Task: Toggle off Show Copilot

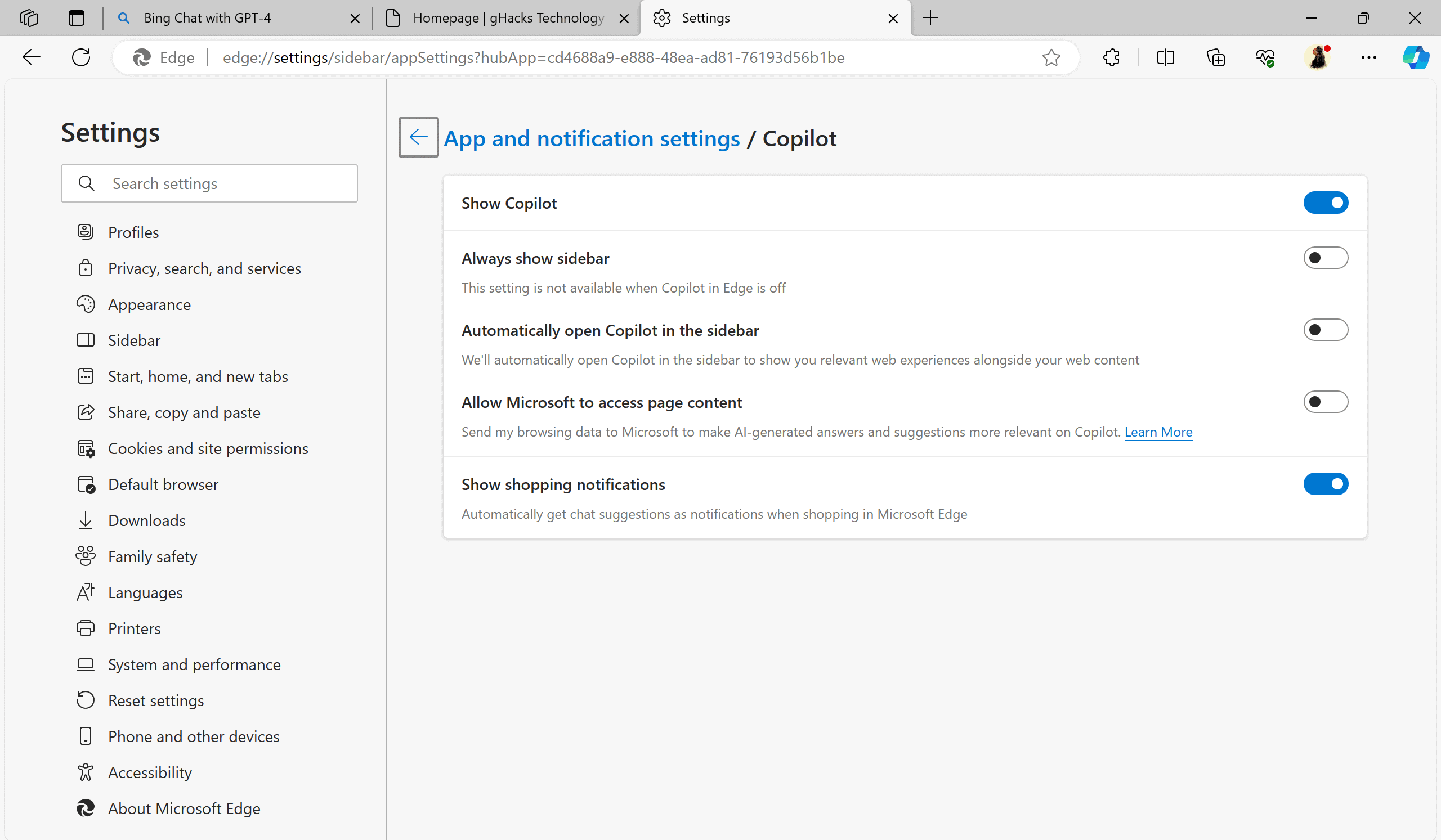Action: coord(1326,203)
